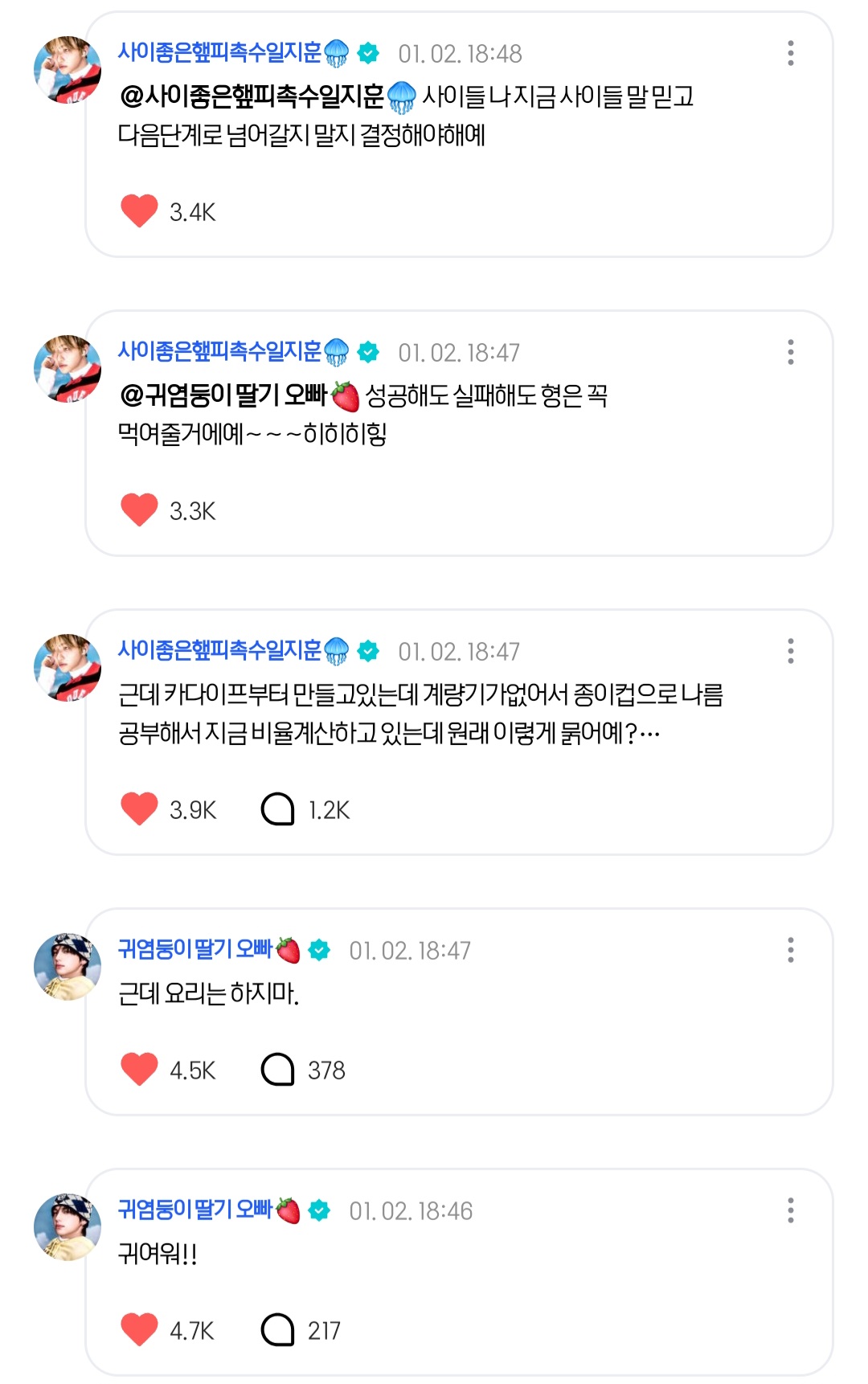Screen dimensions: 868x1384
Task: Toggle the heart on the 3.3K-likes post
Action: pyautogui.click(x=139, y=510)
